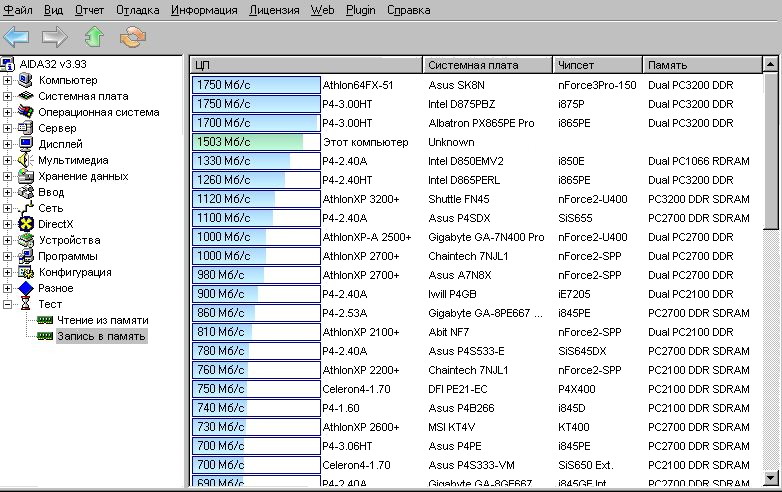Select the Чтение из памяти memory icon
Image resolution: width=782 pixels, height=492 pixels.
pyautogui.click(x=44, y=320)
